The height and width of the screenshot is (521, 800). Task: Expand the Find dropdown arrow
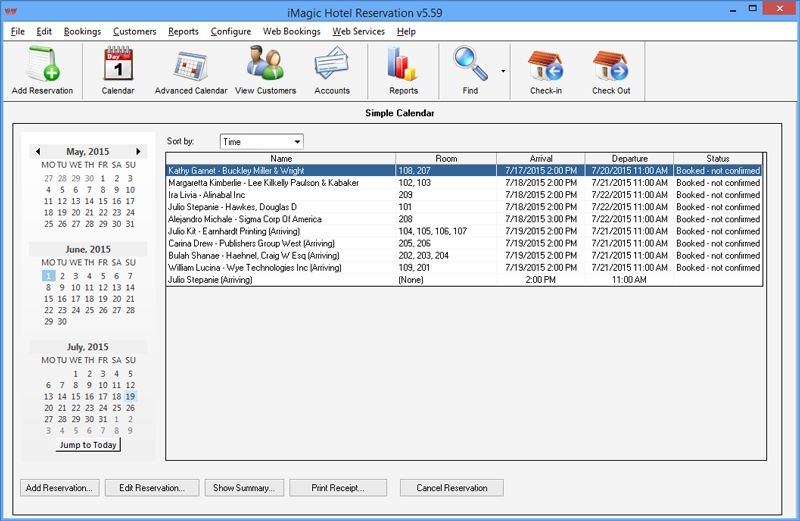502,72
